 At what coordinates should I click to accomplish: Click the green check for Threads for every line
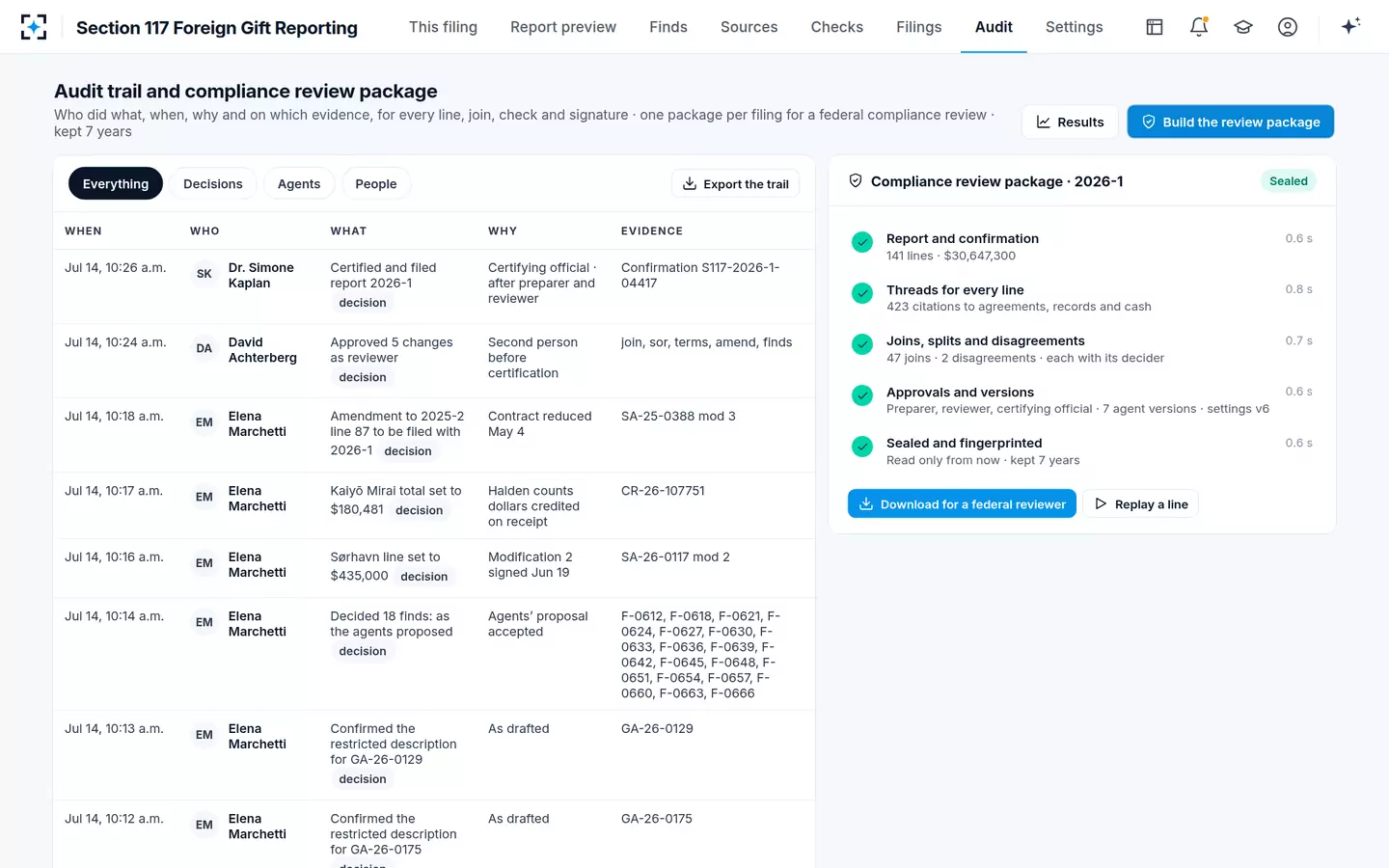pyautogui.click(x=862, y=293)
